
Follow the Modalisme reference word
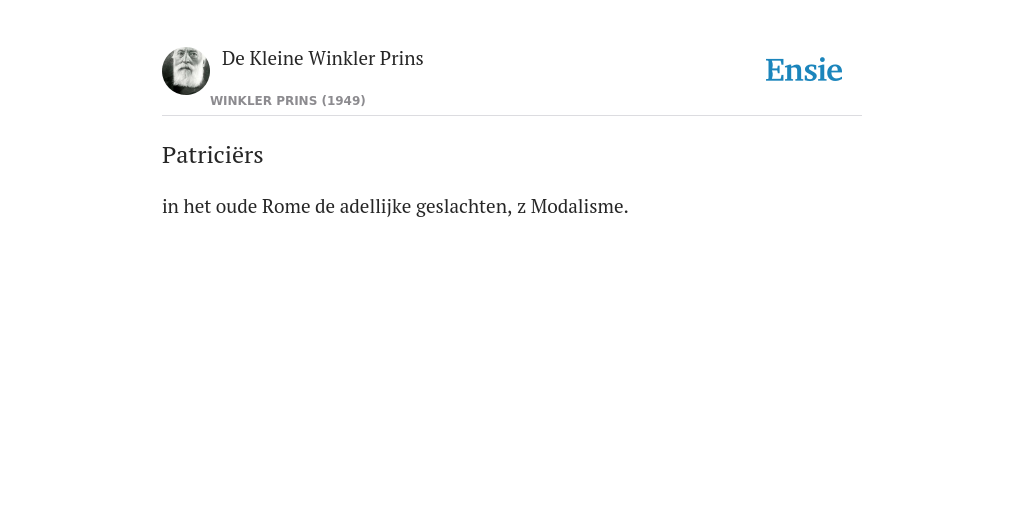click(579, 206)
